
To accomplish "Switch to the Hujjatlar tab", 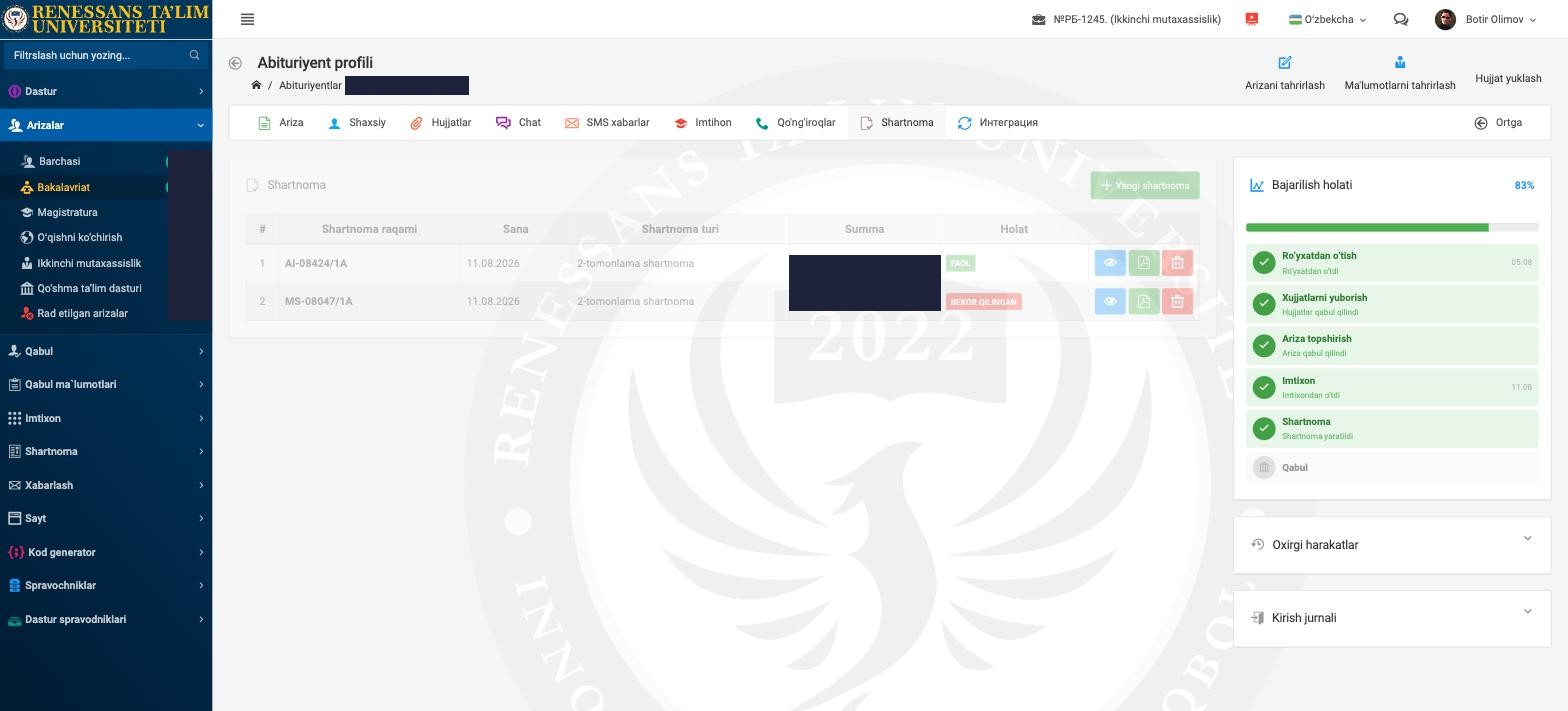I will tap(440, 123).
